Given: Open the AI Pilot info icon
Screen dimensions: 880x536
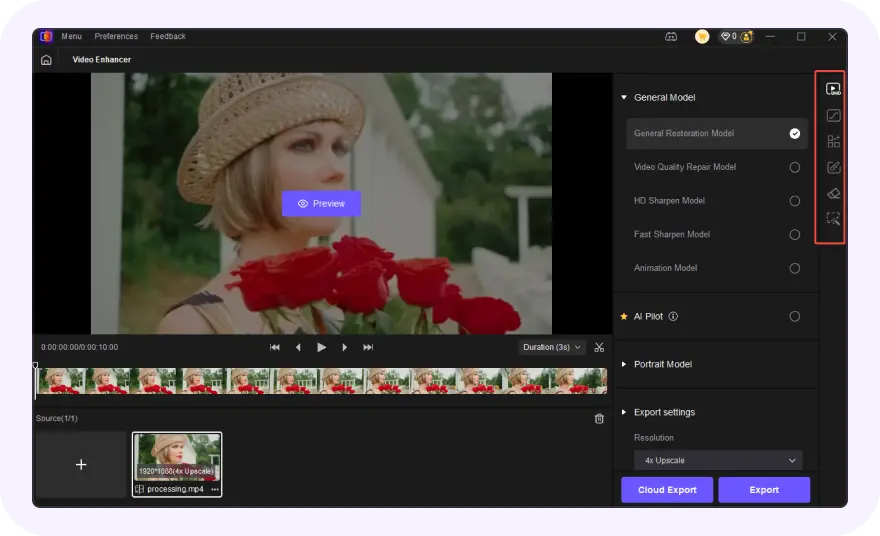Looking at the screenshot, I should click(x=673, y=317).
